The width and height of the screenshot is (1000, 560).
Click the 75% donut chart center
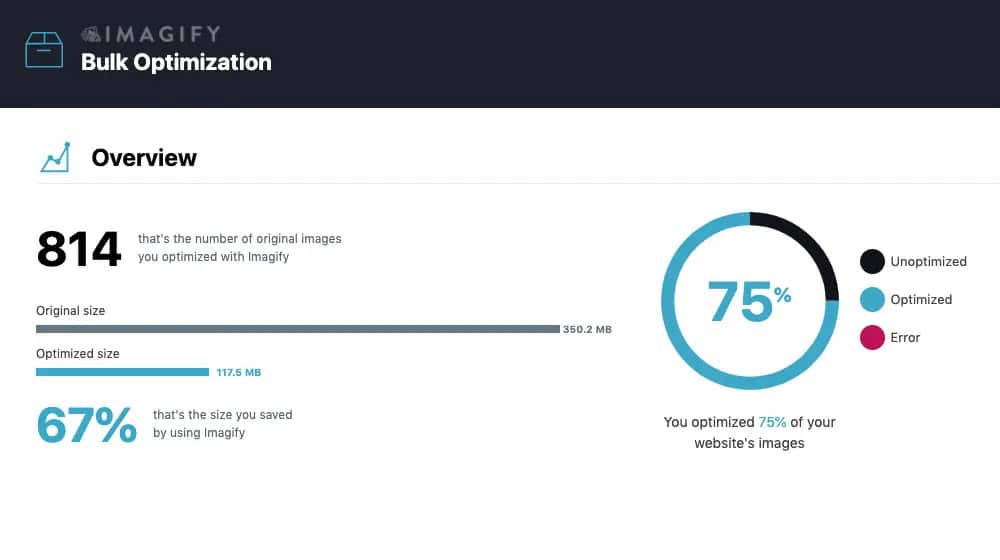click(x=749, y=301)
